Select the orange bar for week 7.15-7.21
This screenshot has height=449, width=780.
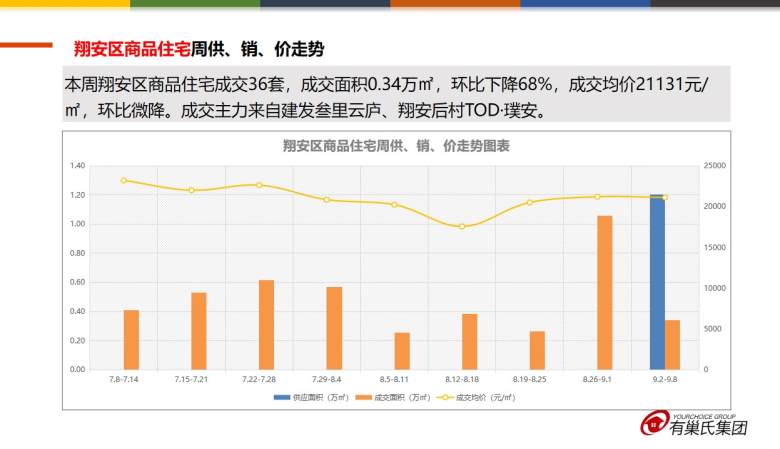coord(199,331)
